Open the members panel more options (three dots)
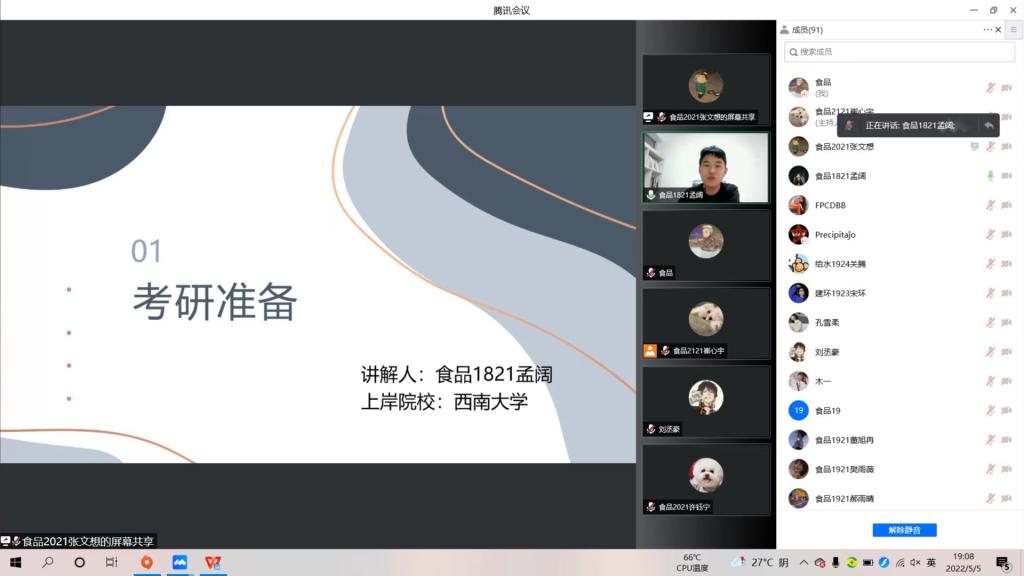This screenshot has height=576, width=1024. [x=987, y=29]
